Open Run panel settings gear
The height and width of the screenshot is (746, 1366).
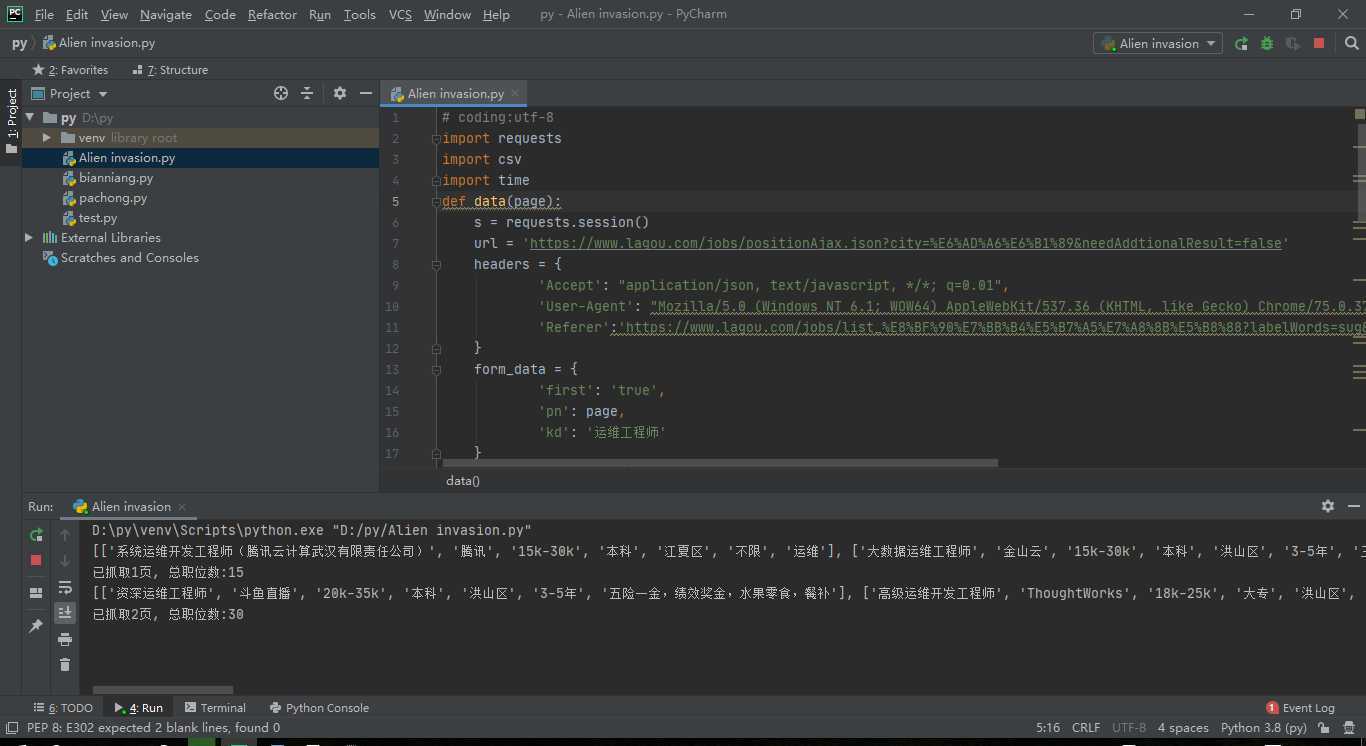point(1328,506)
